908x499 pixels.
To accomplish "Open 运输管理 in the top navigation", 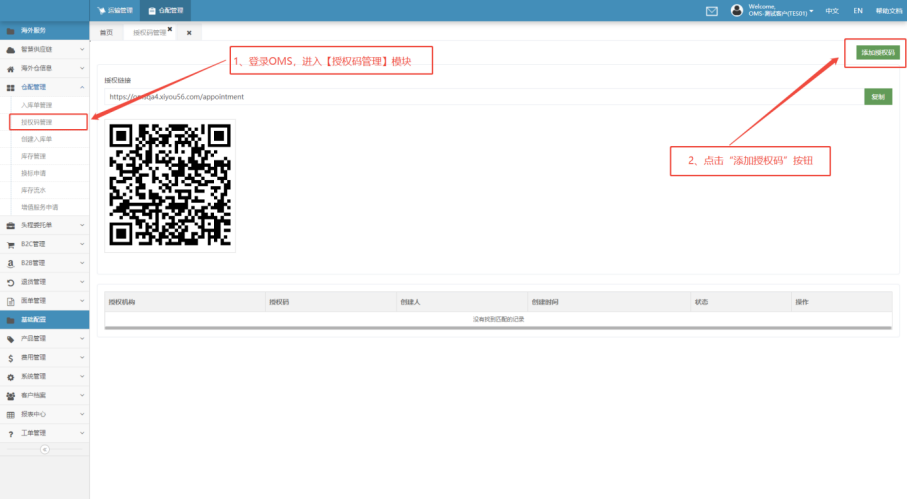I will pyautogui.click(x=118, y=11).
